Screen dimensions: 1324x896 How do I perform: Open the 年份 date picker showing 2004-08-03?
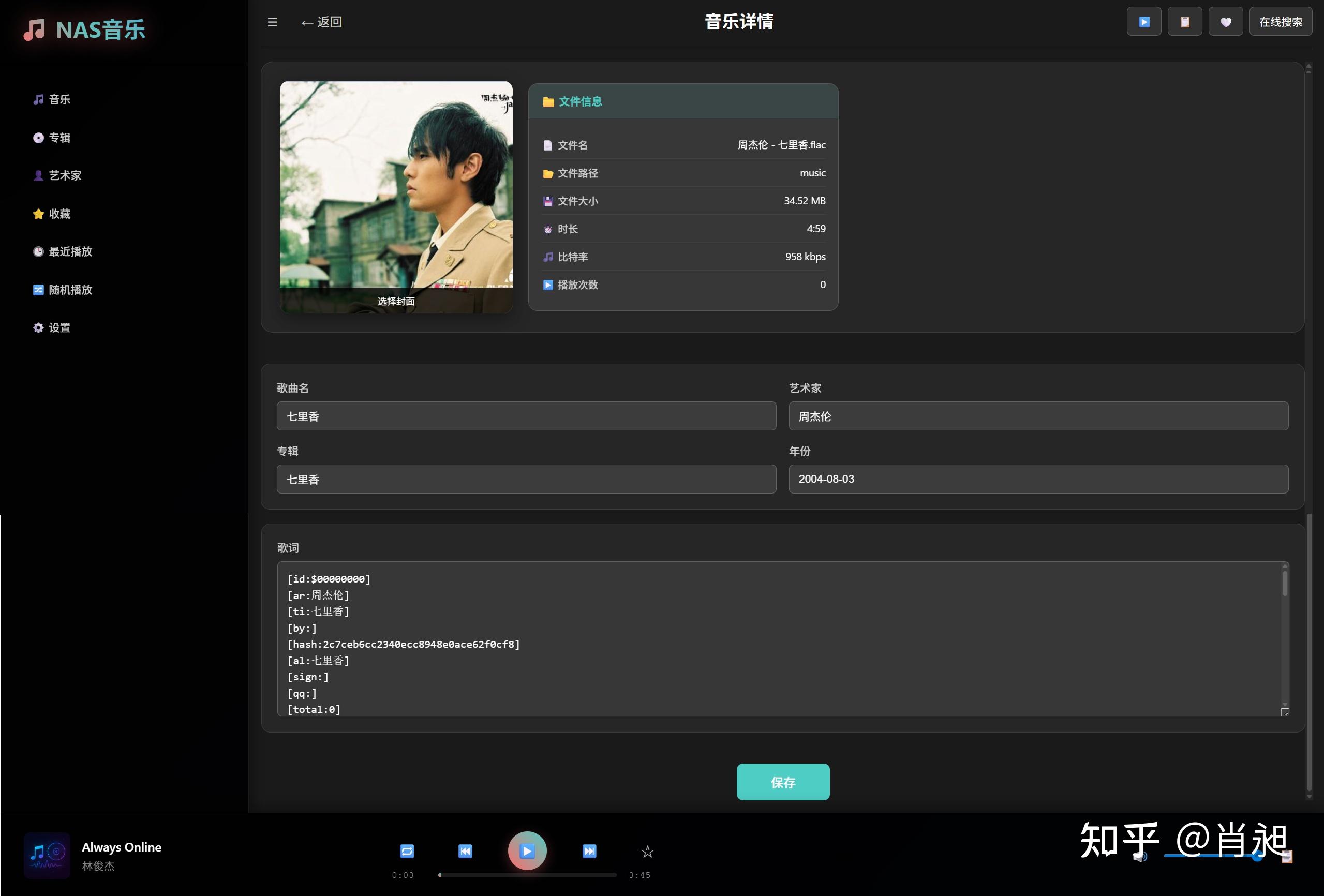tap(1037, 479)
